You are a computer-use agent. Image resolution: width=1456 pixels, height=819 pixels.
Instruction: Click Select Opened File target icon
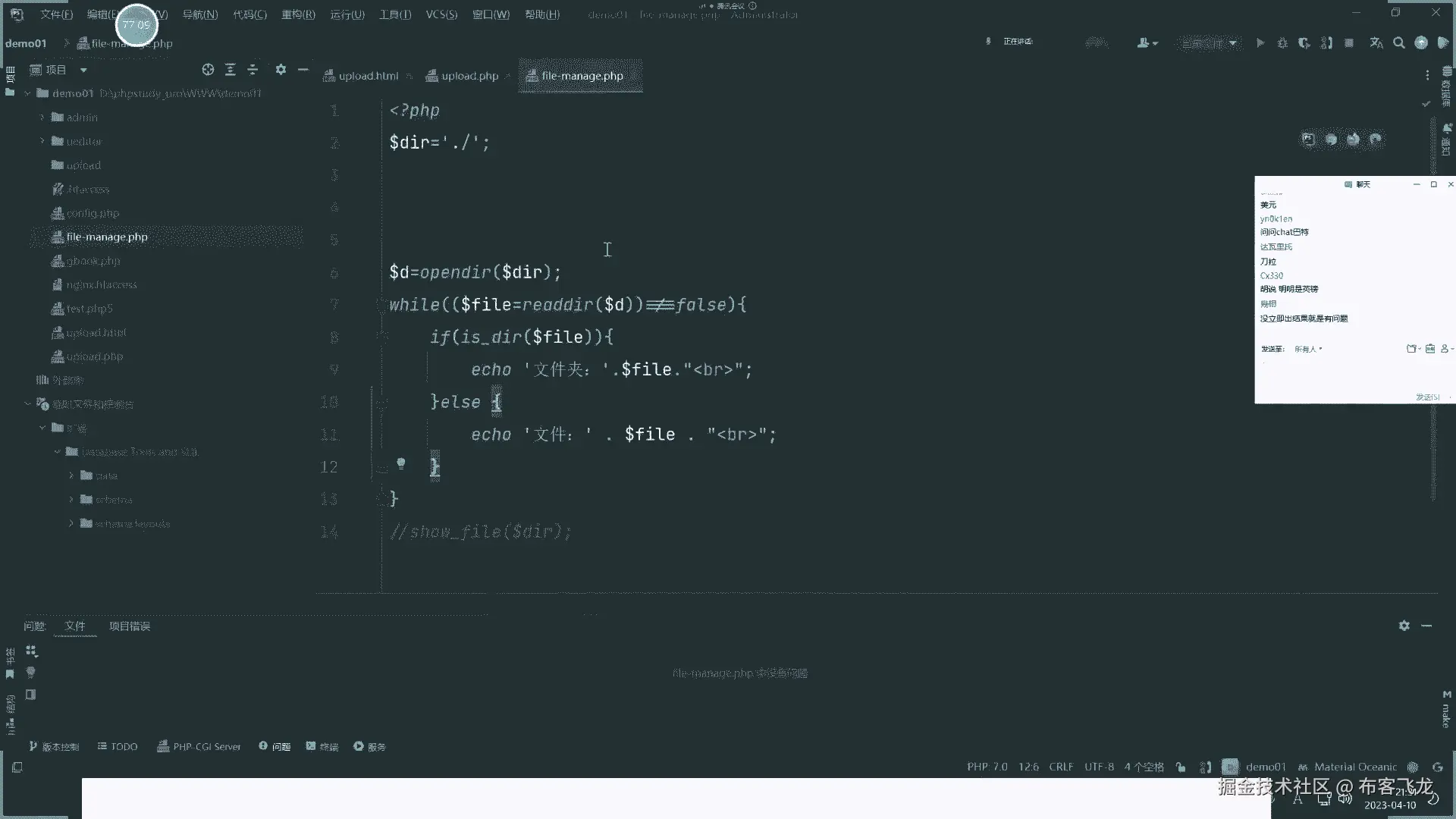[x=208, y=70]
